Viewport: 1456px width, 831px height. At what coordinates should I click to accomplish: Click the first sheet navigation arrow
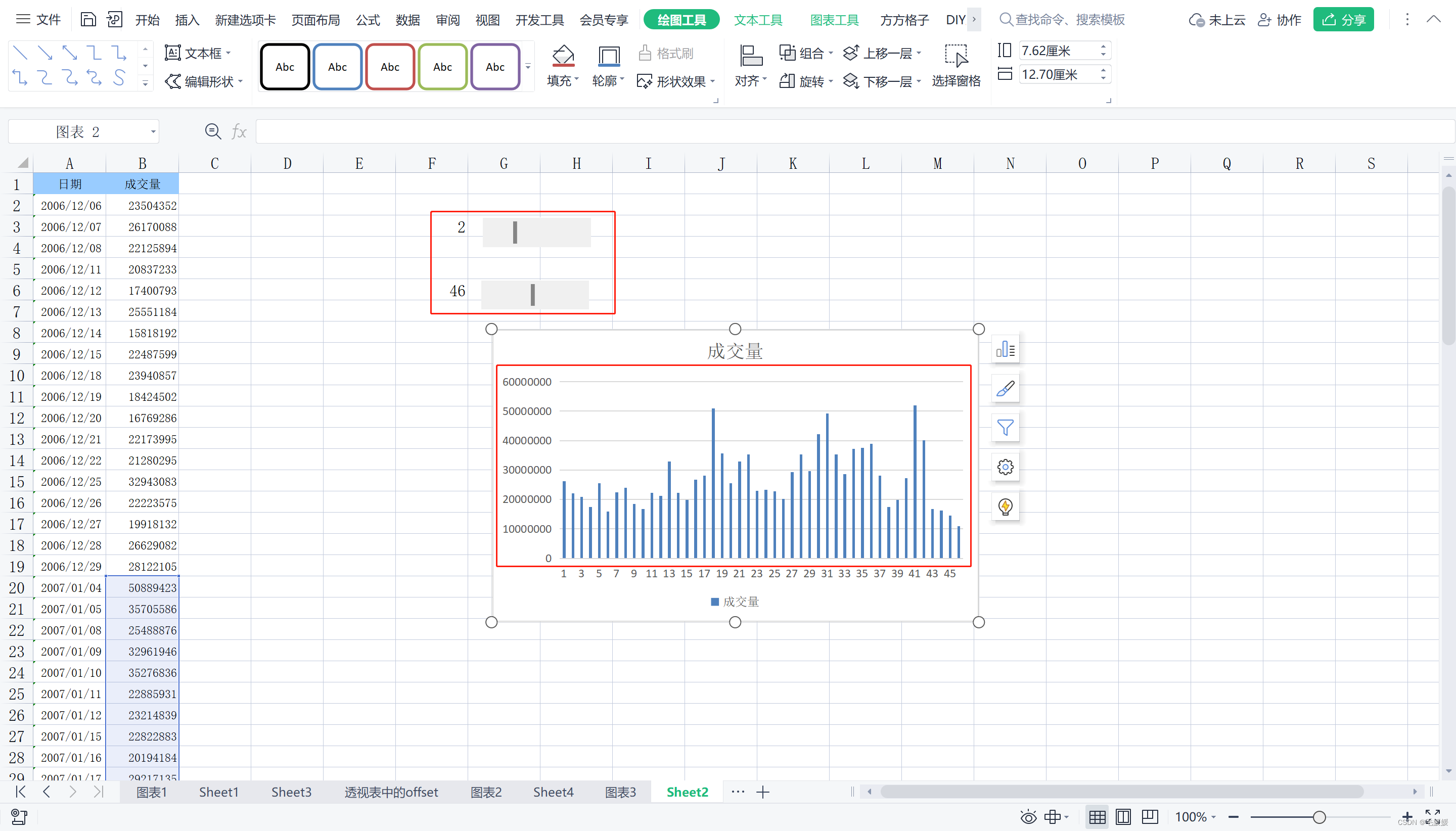click(x=21, y=792)
